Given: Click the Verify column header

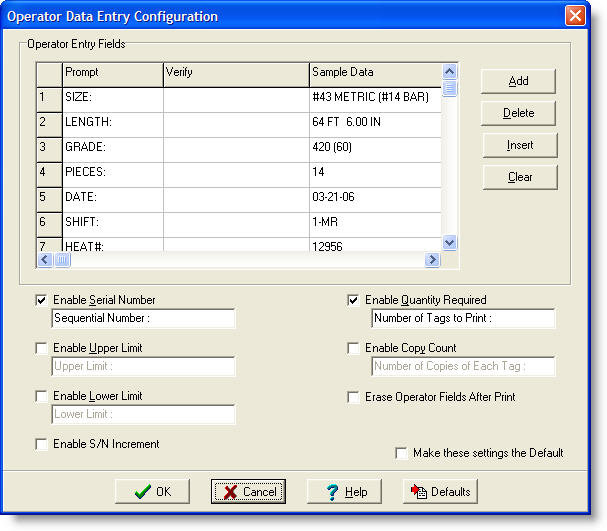Looking at the screenshot, I should (x=236, y=75).
